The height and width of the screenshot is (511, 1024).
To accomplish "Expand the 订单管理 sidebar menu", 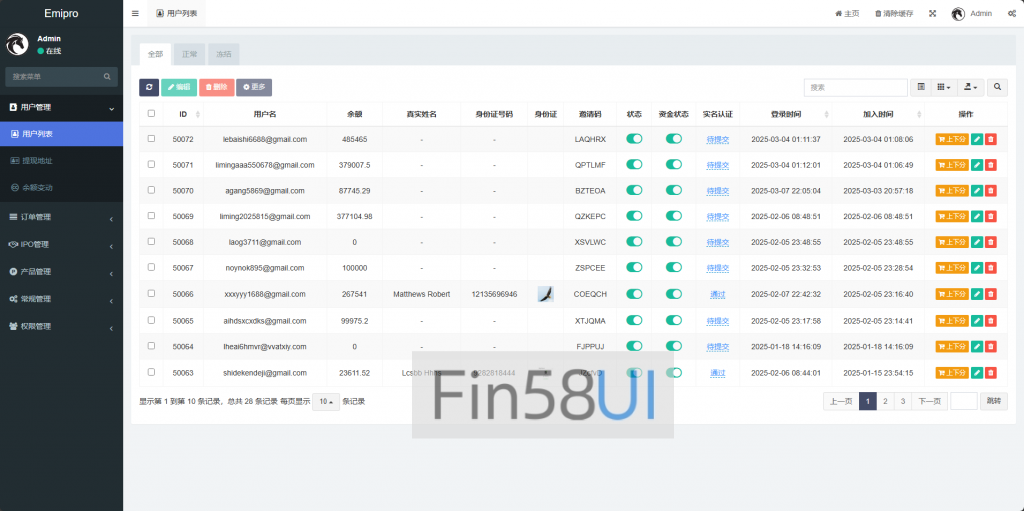I will coord(60,217).
